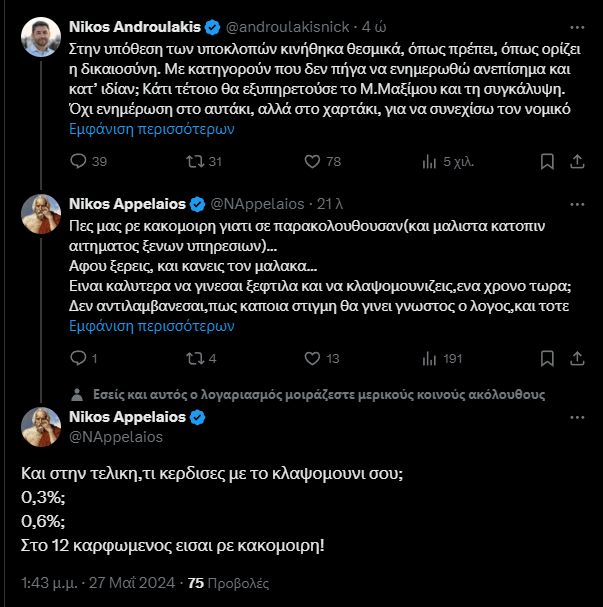Open Appelaios avatar in the bottom tweet
The height and width of the screenshot is (607, 603).
tap(42, 427)
